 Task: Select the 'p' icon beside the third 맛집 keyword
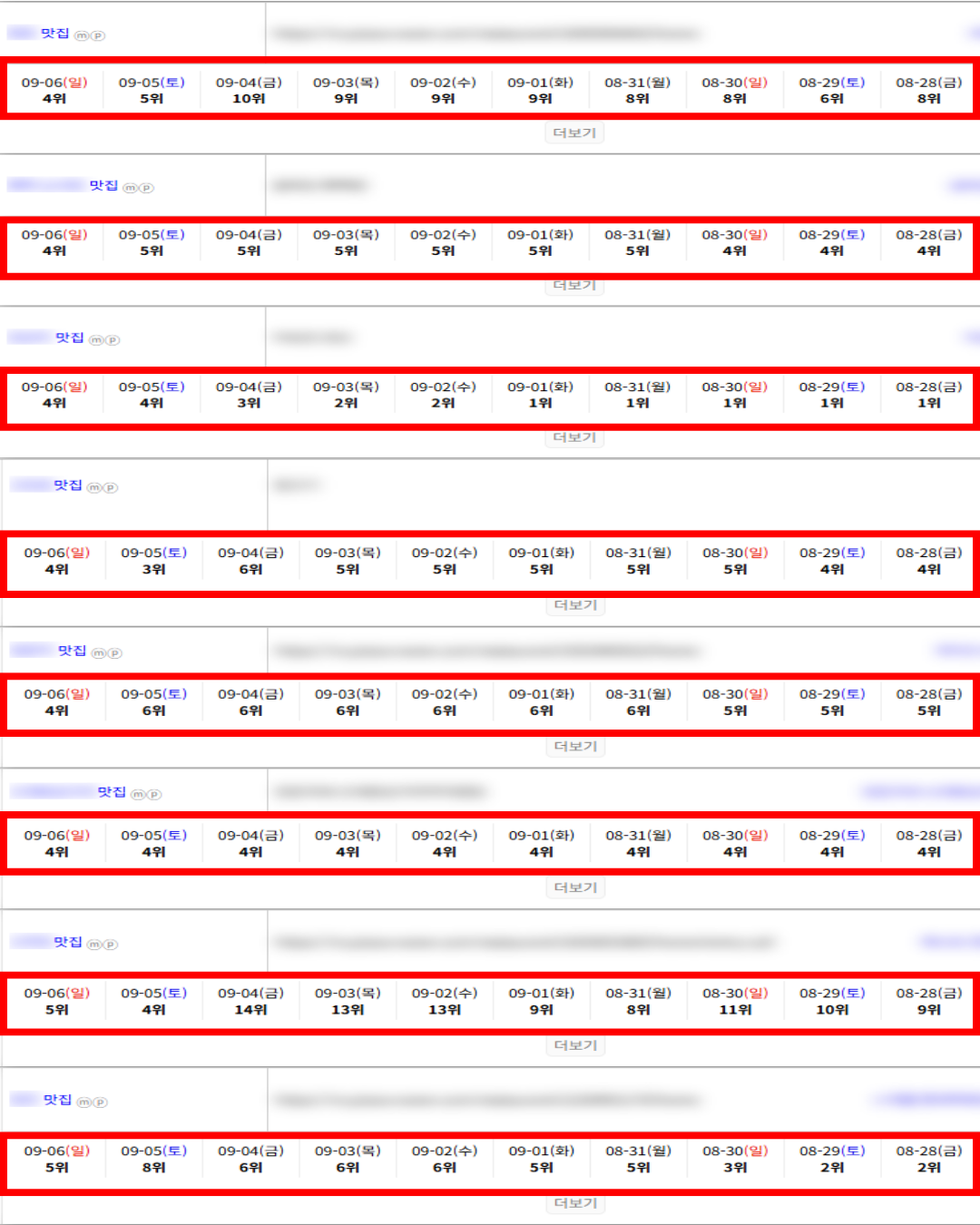pos(113,340)
